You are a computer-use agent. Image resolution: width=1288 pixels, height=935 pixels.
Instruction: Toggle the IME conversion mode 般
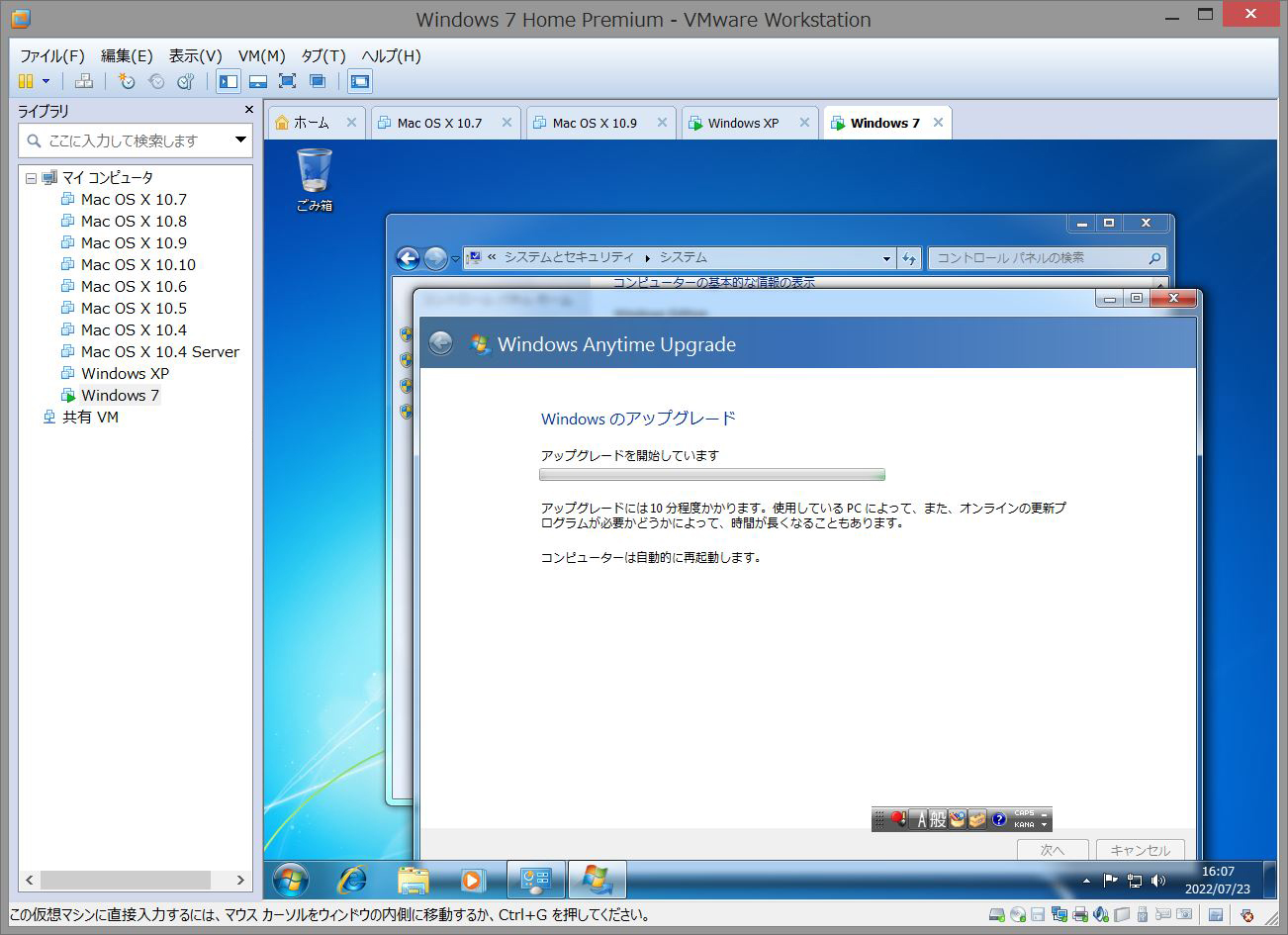click(x=937, y=819)
